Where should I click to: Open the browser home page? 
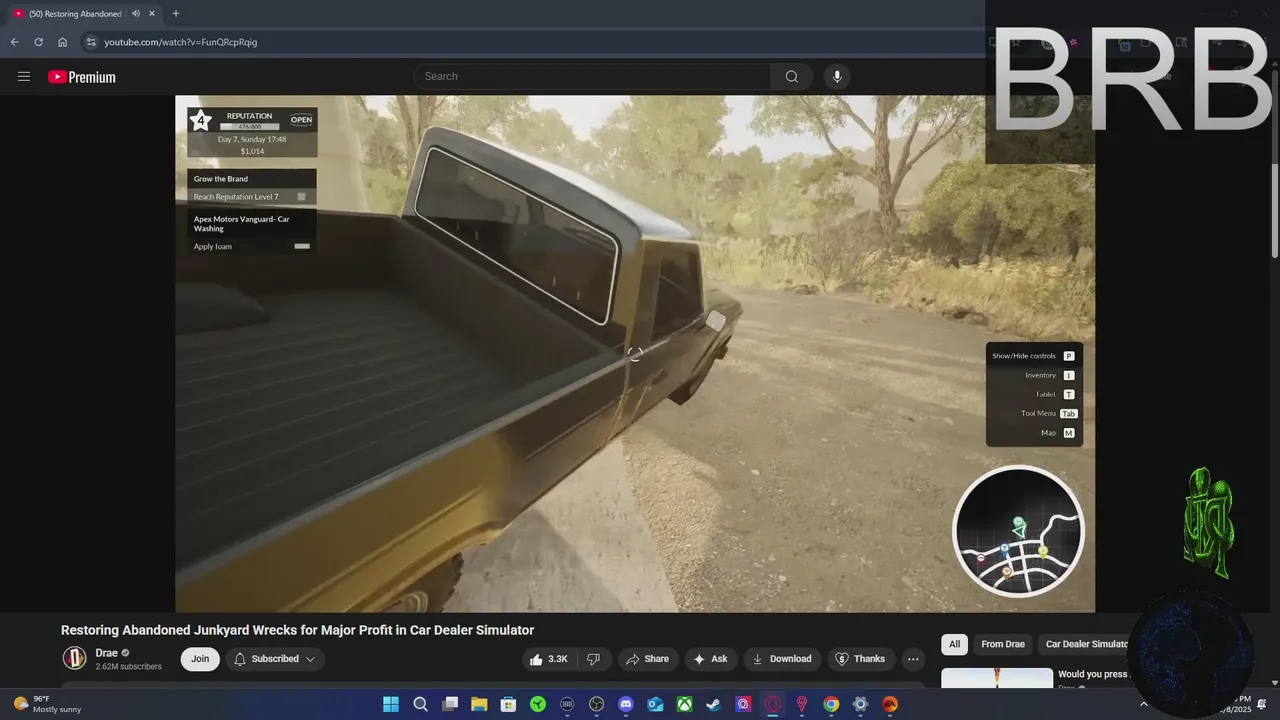(x=62, y=42)
